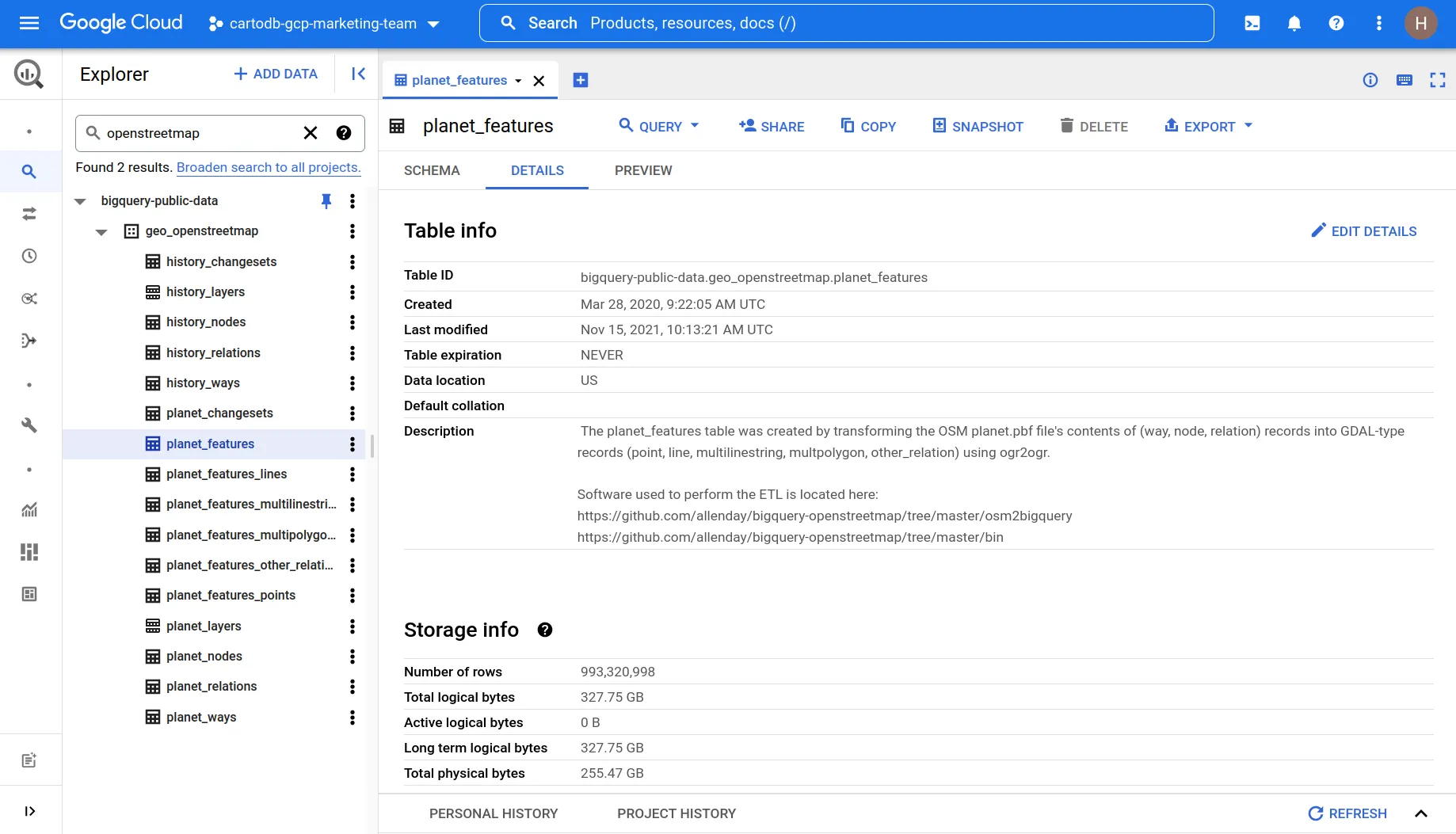This screenshot has height=834, width=1456.
Task: Click the EDIT DETAILS button
Action: [x=1363, y=231]
